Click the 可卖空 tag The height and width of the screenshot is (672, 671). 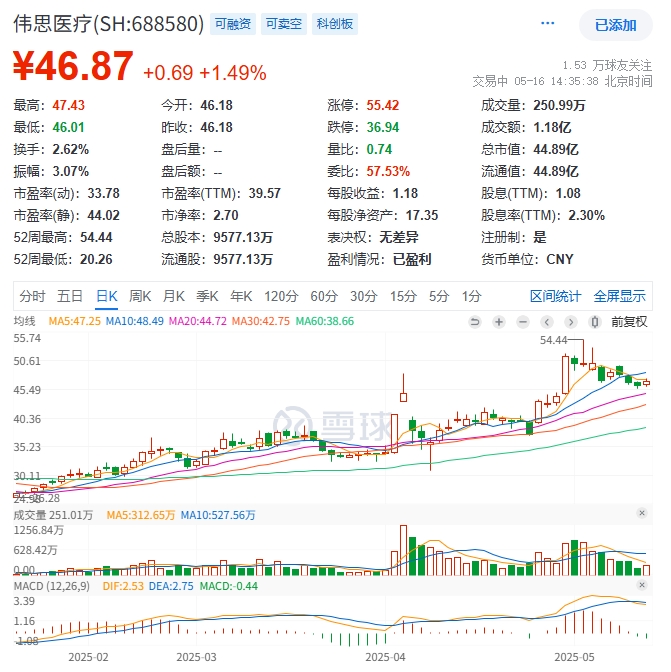pos(284,24)
